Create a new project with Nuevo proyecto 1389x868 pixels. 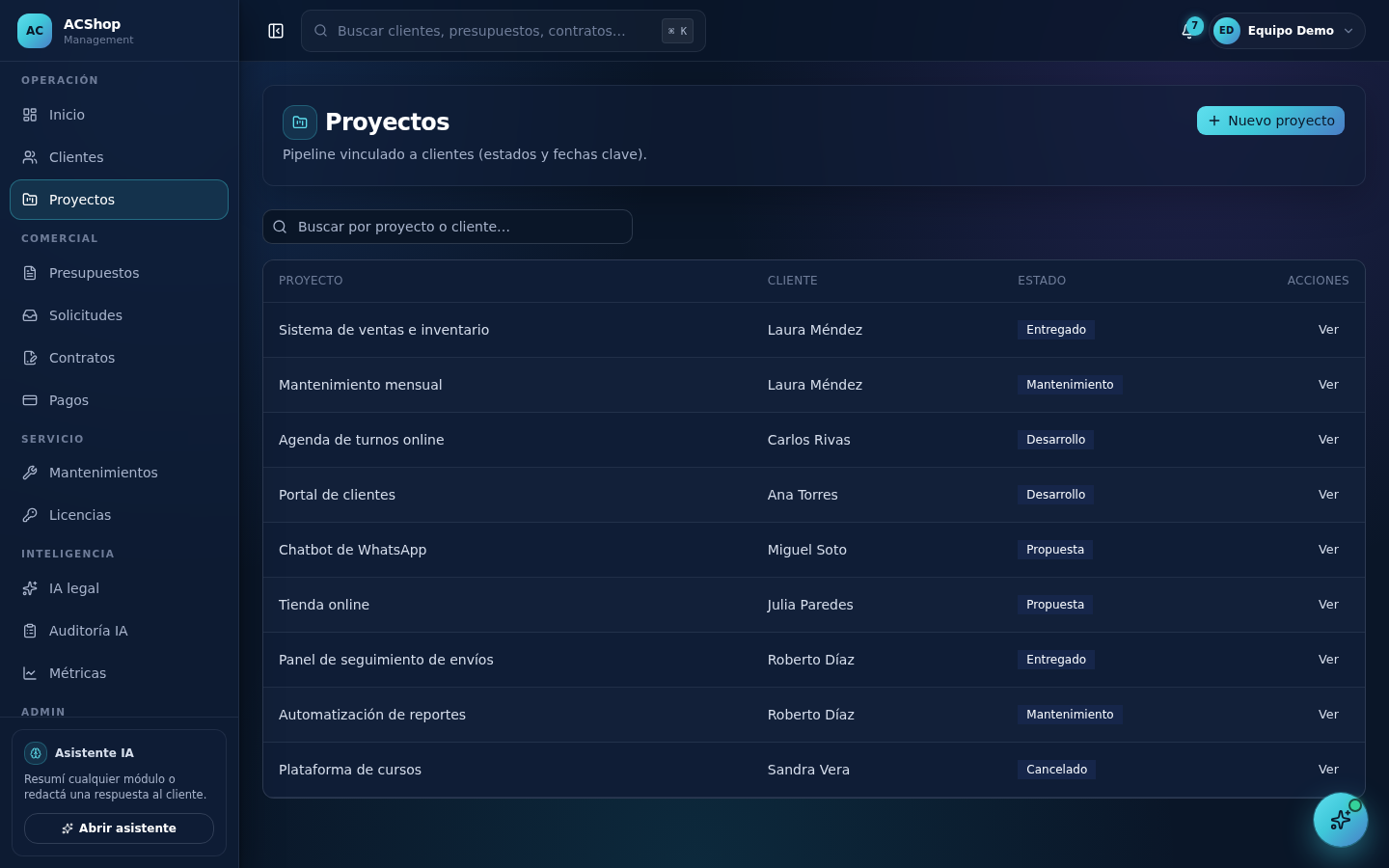[x=1270, y=121]
